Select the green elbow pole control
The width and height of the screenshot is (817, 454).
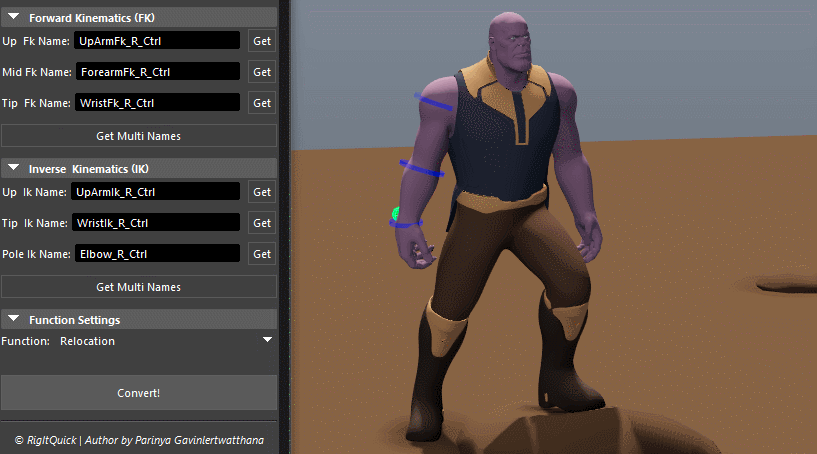(395, 213)
